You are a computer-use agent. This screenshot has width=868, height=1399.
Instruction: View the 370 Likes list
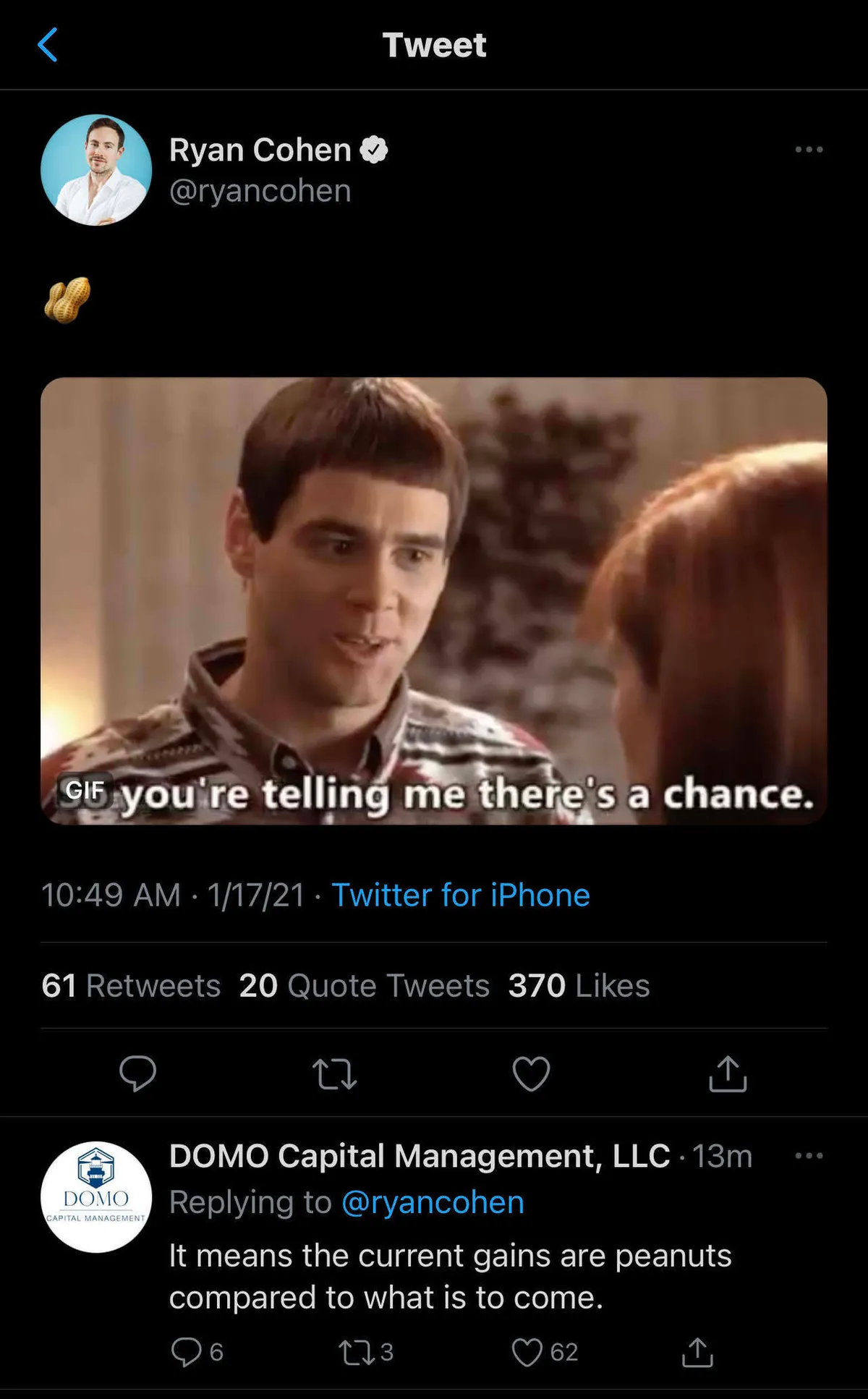tap(579, 985)
